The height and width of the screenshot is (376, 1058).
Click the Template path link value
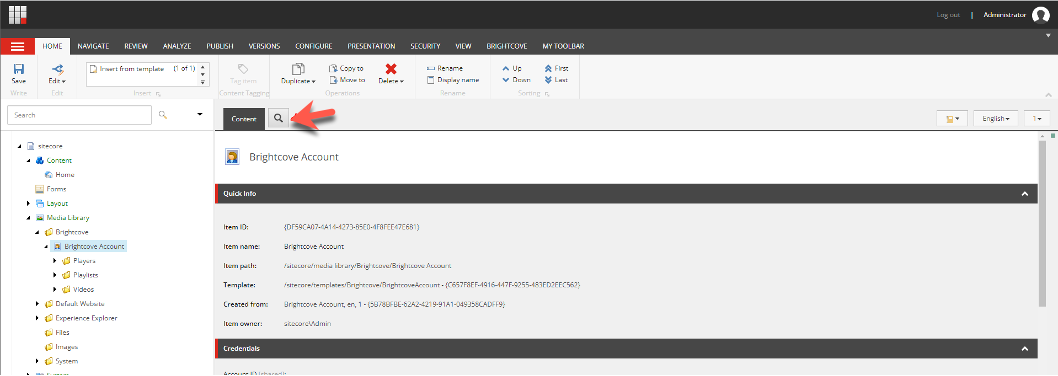433,285
